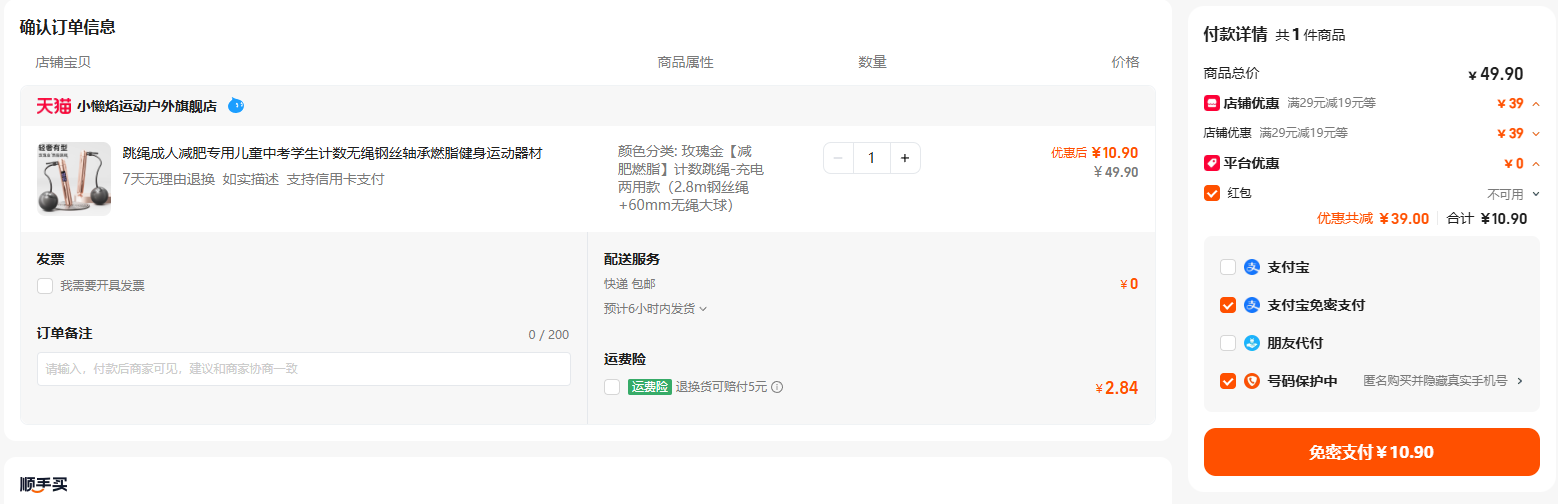Click the info icon after 退换货可赔付5元

(777, 387)
